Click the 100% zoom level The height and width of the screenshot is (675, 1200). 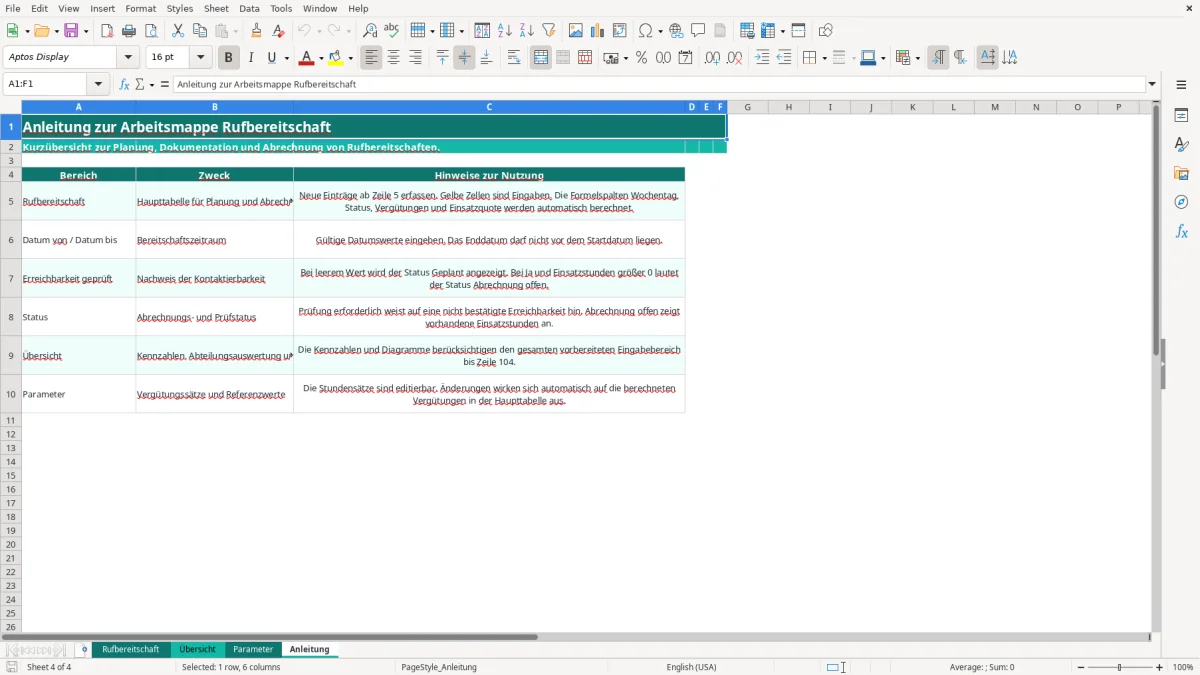(1182, 667)
